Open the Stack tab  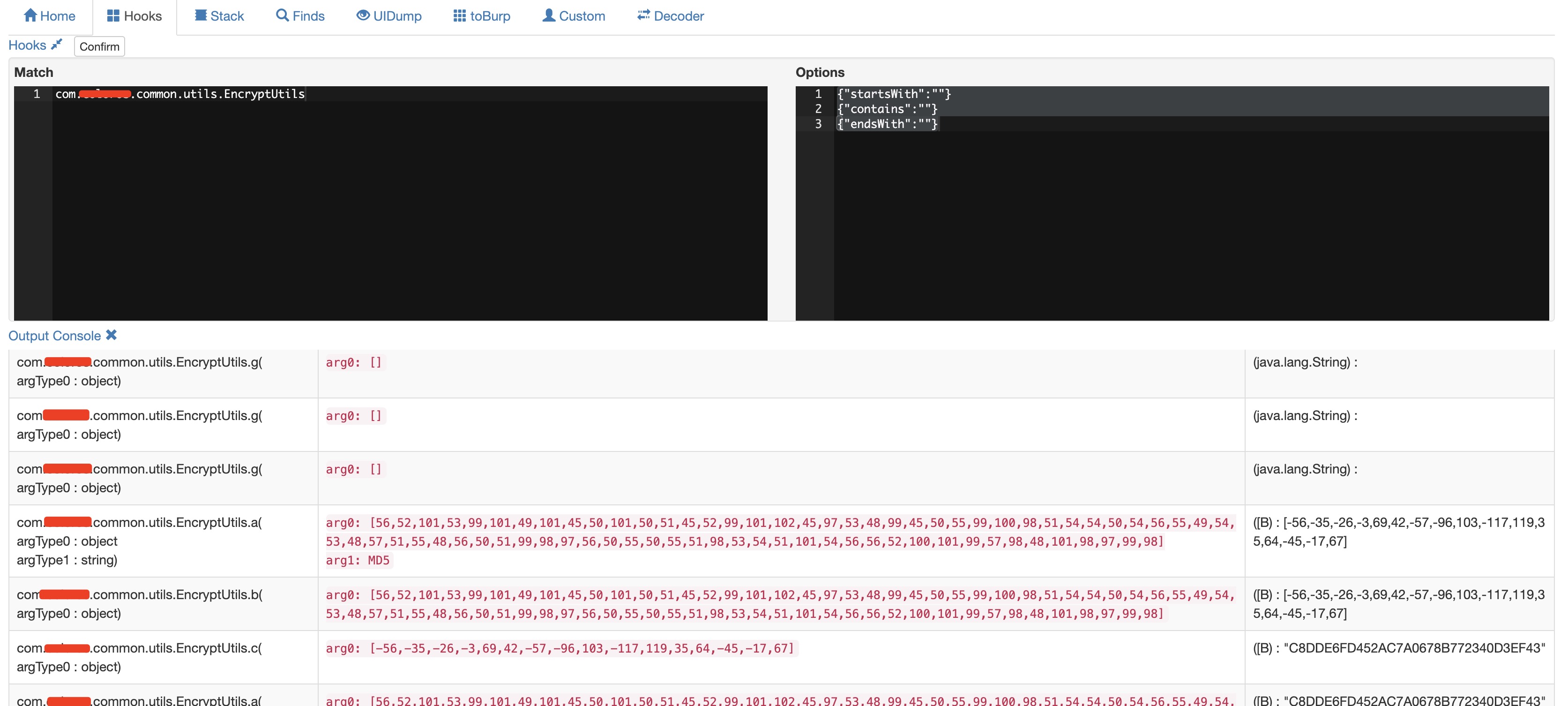coord(219,16)
